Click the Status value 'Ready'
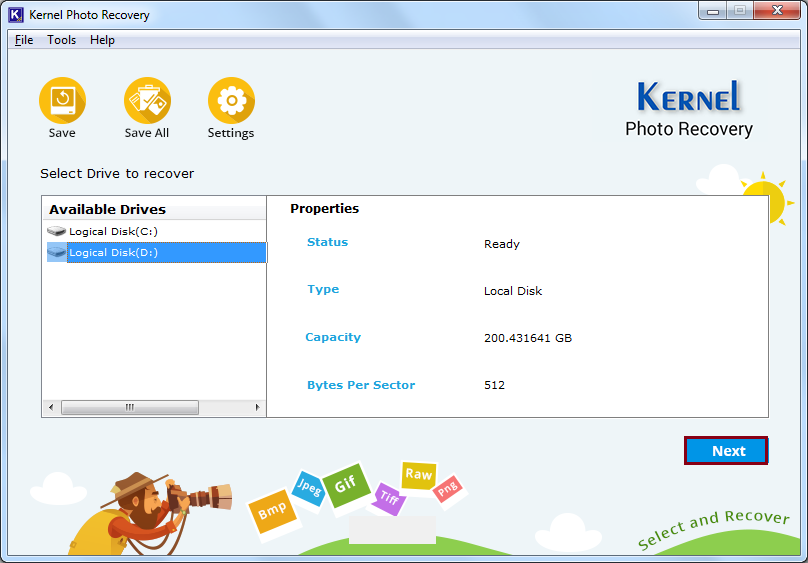The image size is (808, 563). pos(502,244)
